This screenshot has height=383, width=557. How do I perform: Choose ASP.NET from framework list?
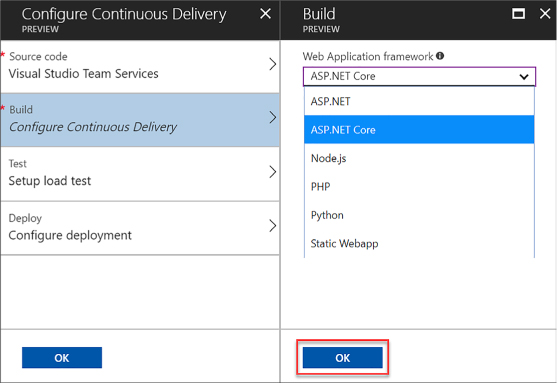419,101
